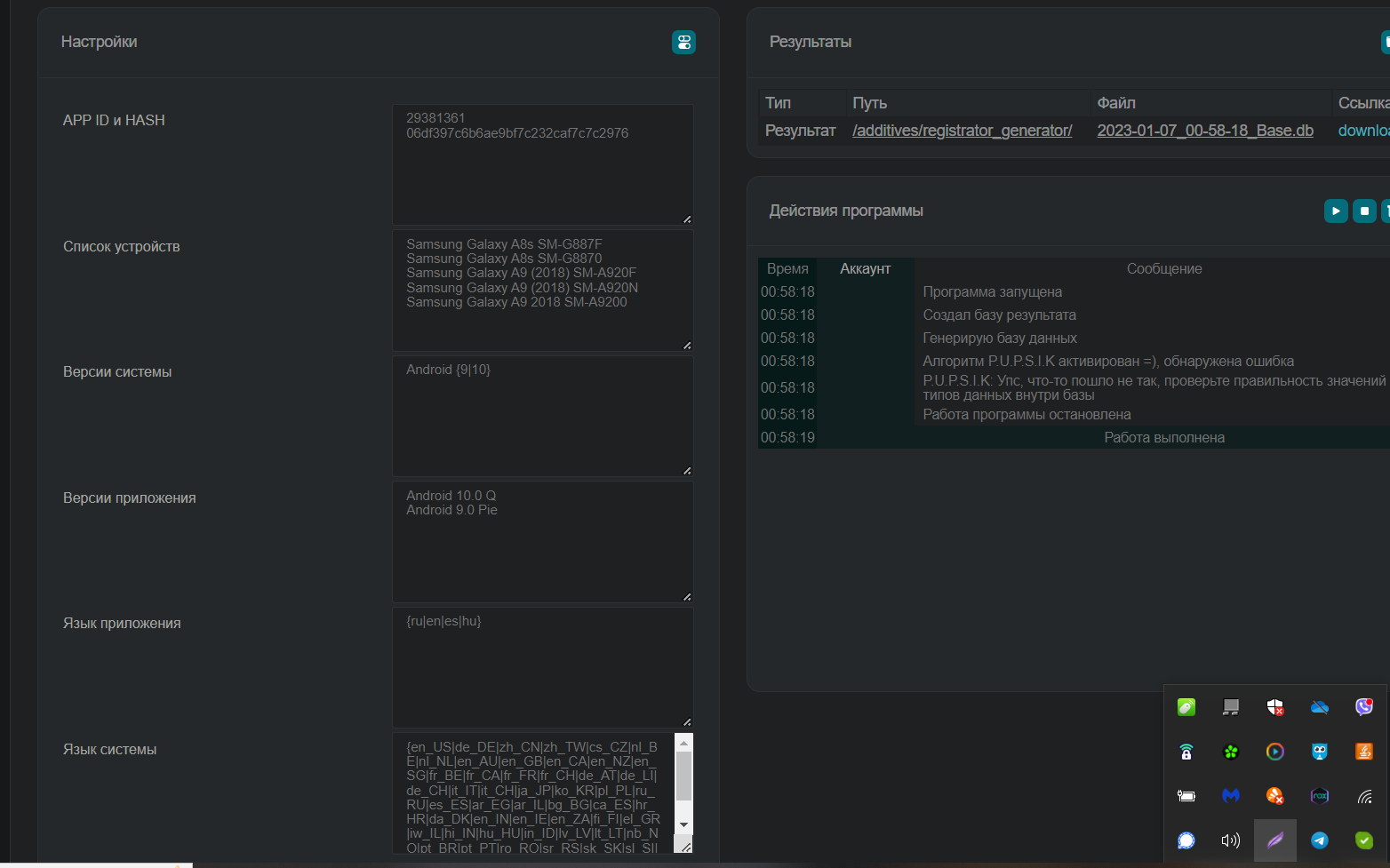Open Telegram from the system tray
Viewport: 1390px width, 868px height.
(x=1320, y=840)
